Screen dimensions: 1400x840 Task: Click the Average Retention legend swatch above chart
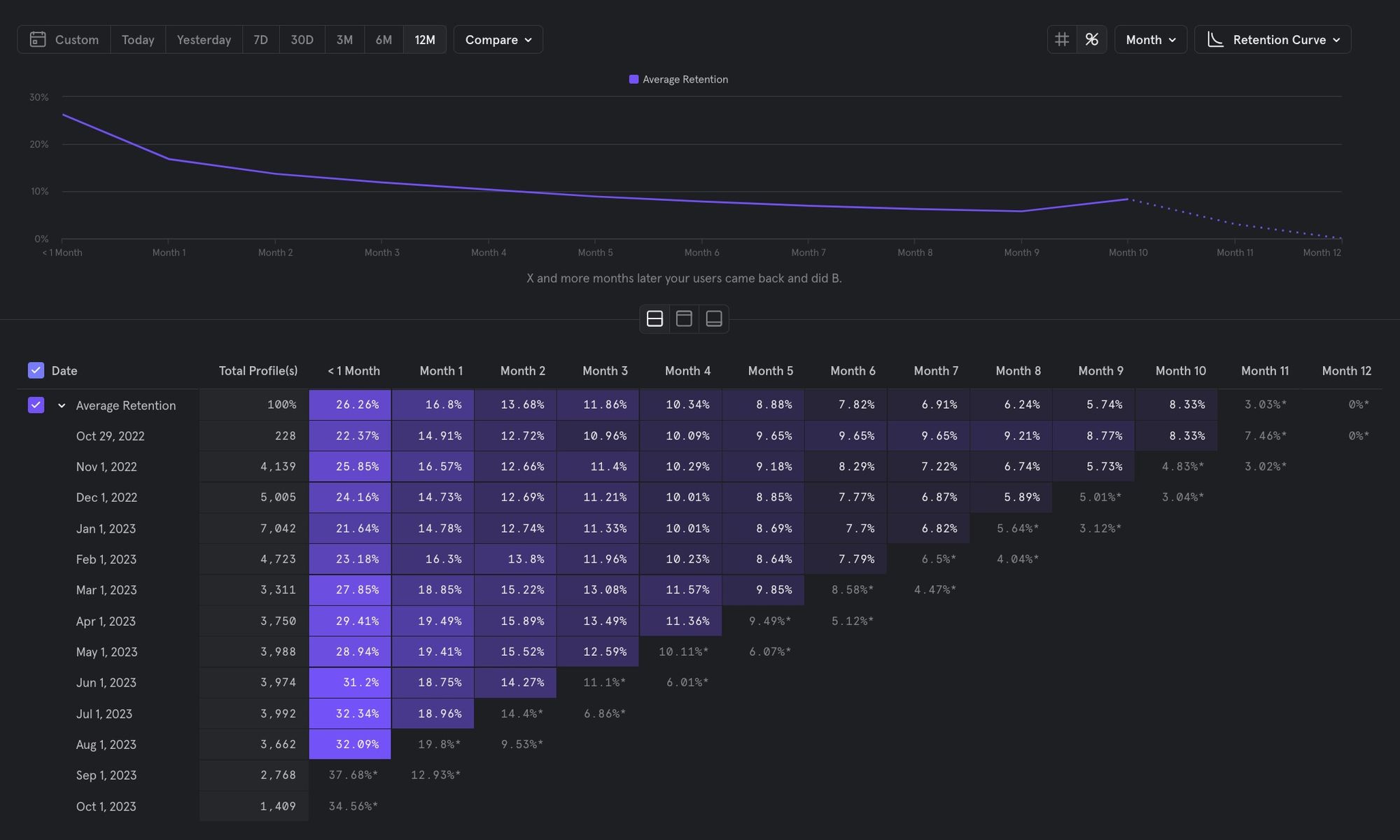point(634,79)
